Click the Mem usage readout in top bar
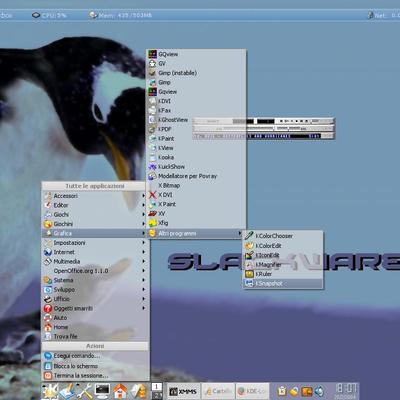The width and height of the screenshot is (400, 400). pyautogui.click(x=121, y=15)
